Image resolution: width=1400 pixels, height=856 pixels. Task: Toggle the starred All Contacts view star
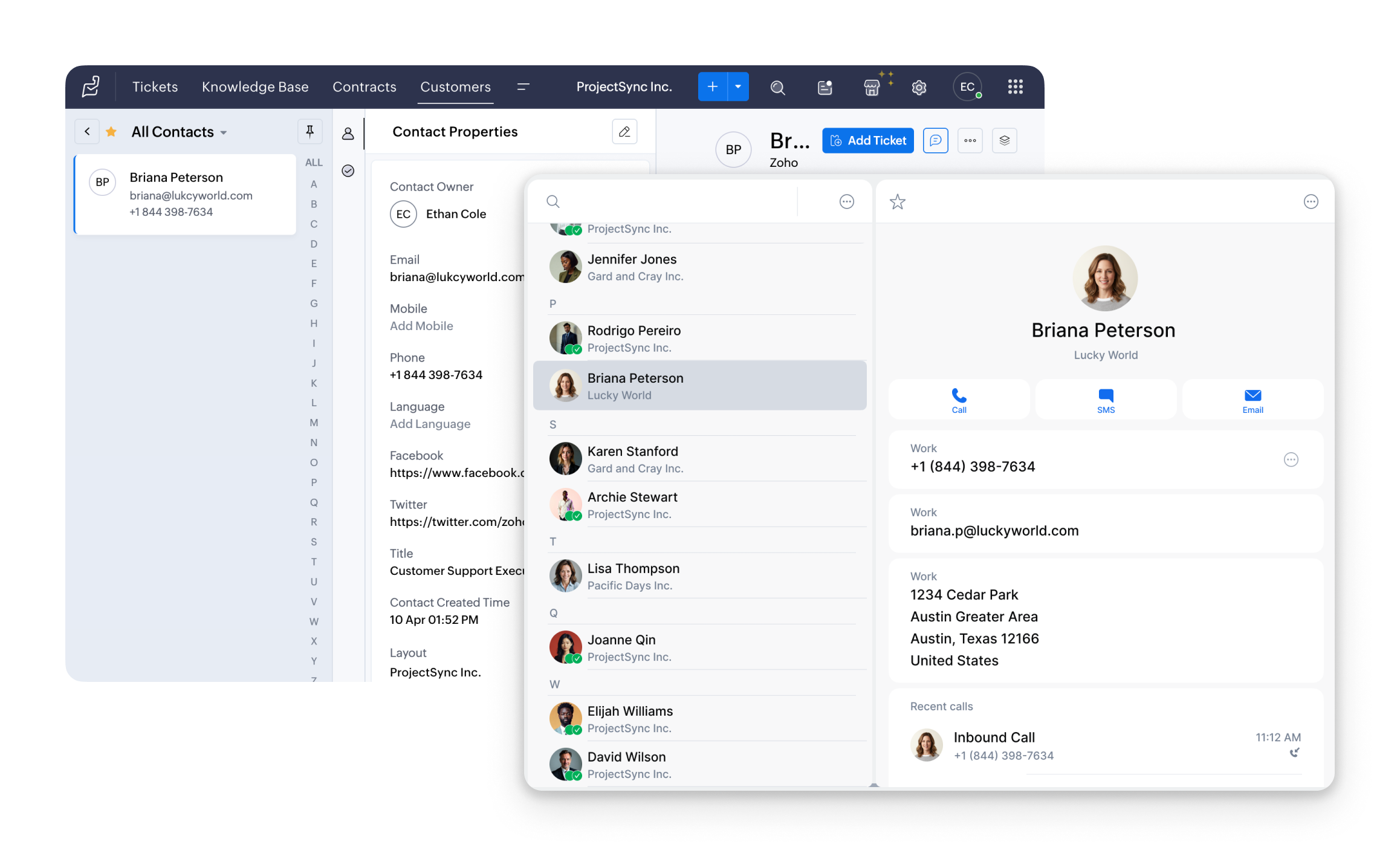pos(111,132)
